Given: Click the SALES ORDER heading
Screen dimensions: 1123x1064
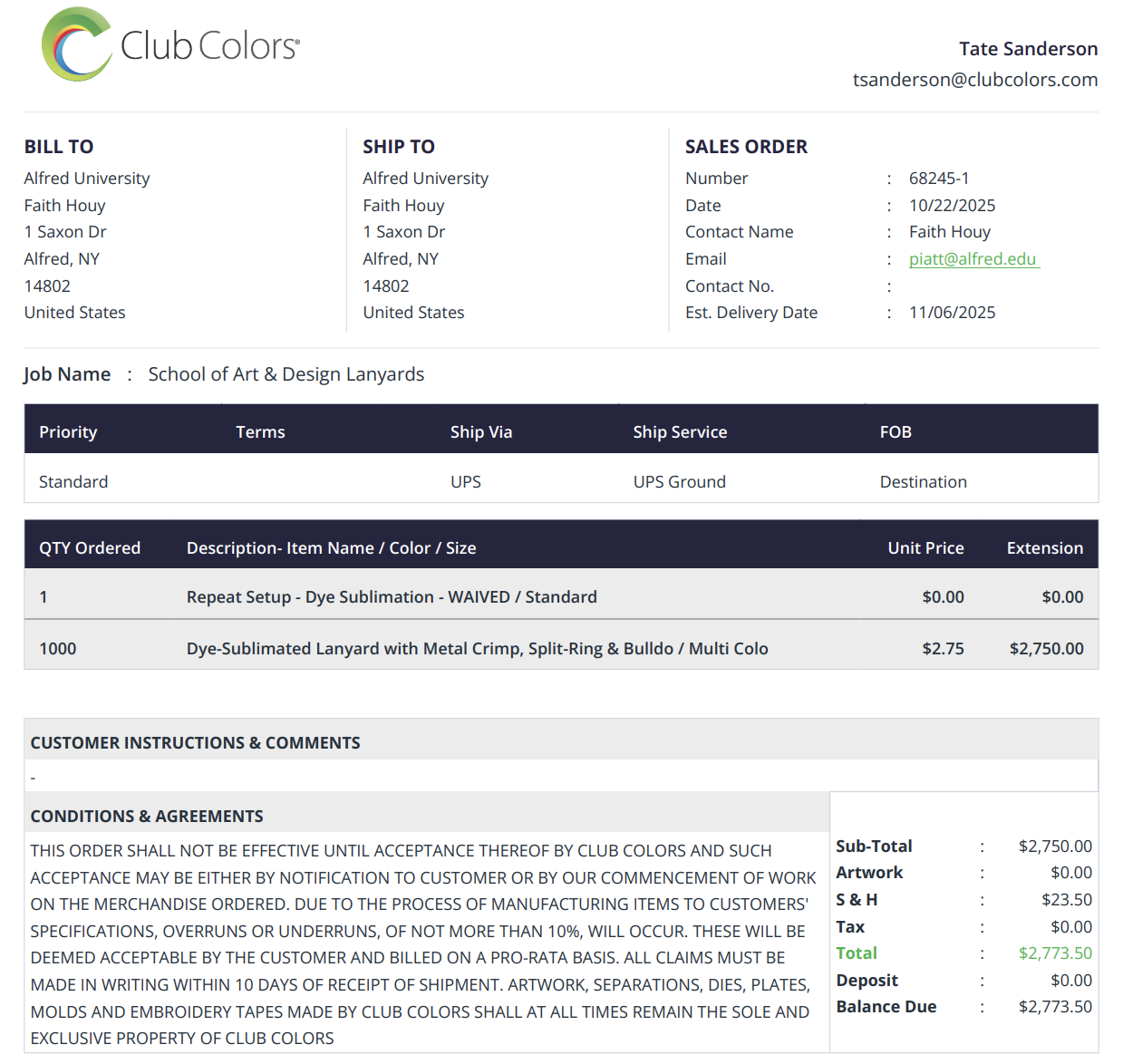Looking at the screenshot, I should [x=746, y=147].
